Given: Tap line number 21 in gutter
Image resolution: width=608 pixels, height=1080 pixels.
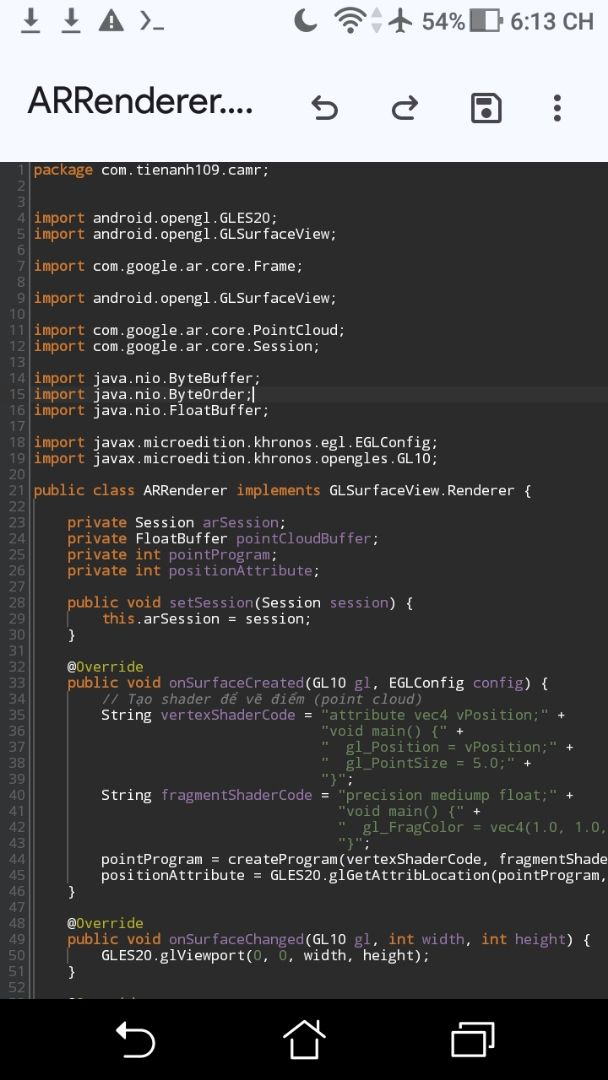Looking at the screenshot, I should point(17,490).
